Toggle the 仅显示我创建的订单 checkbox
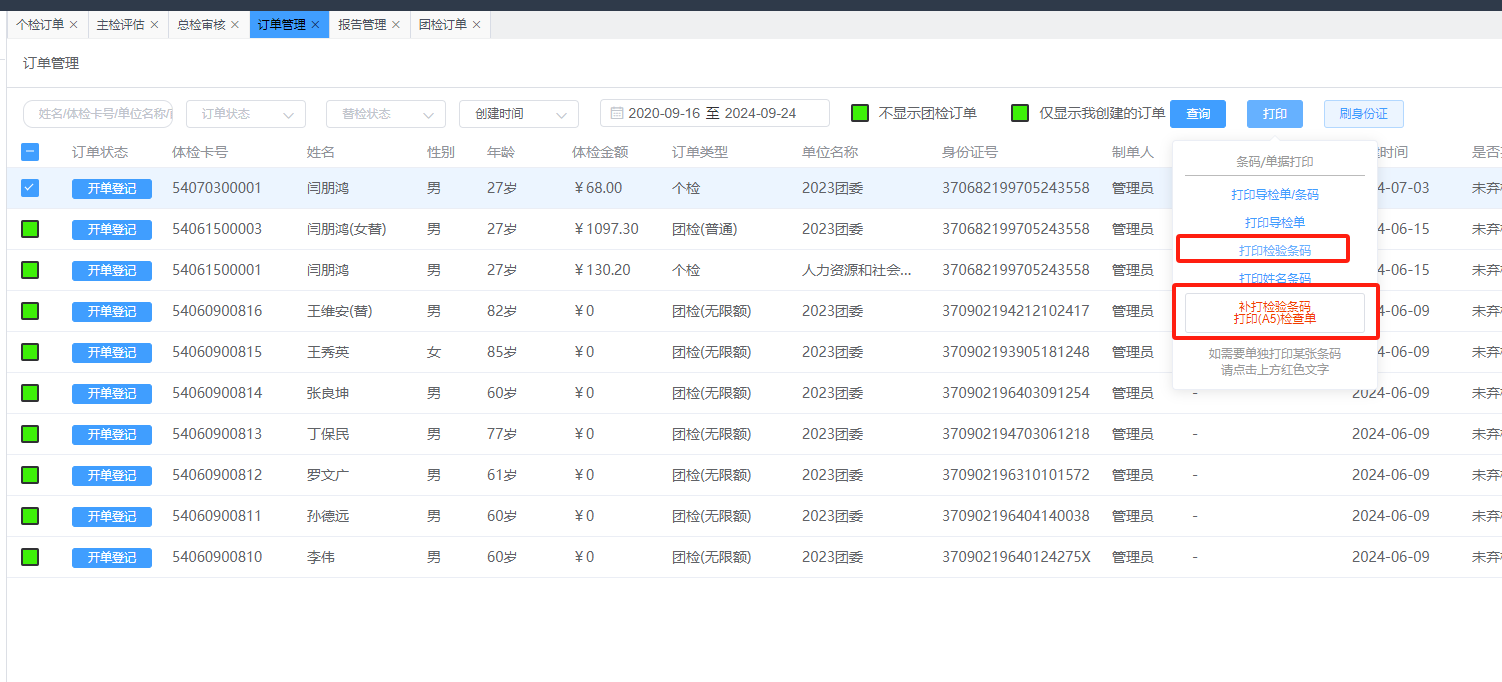 (1020, 113)
